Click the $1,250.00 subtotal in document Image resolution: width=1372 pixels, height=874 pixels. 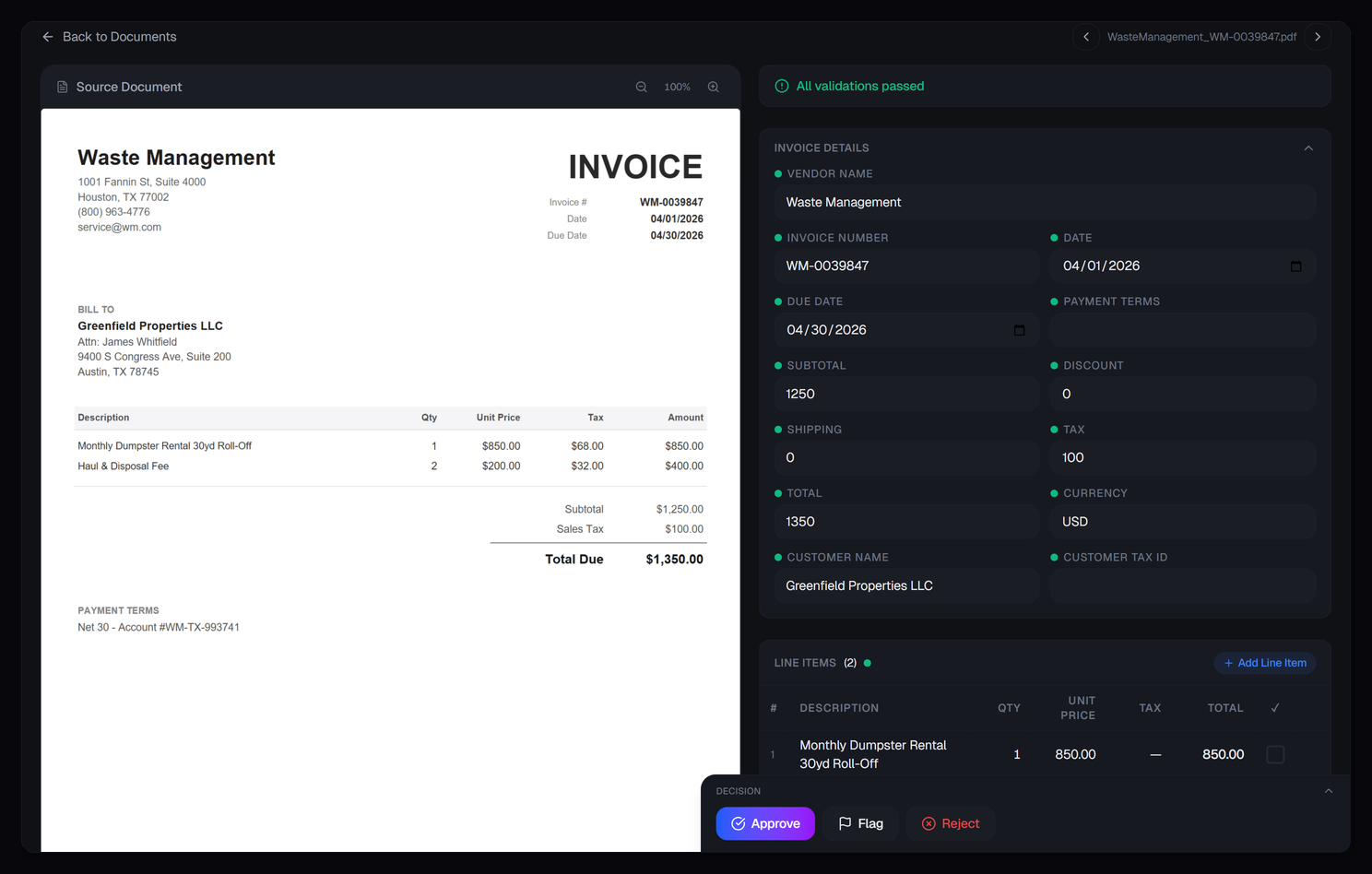click(680, 509)
